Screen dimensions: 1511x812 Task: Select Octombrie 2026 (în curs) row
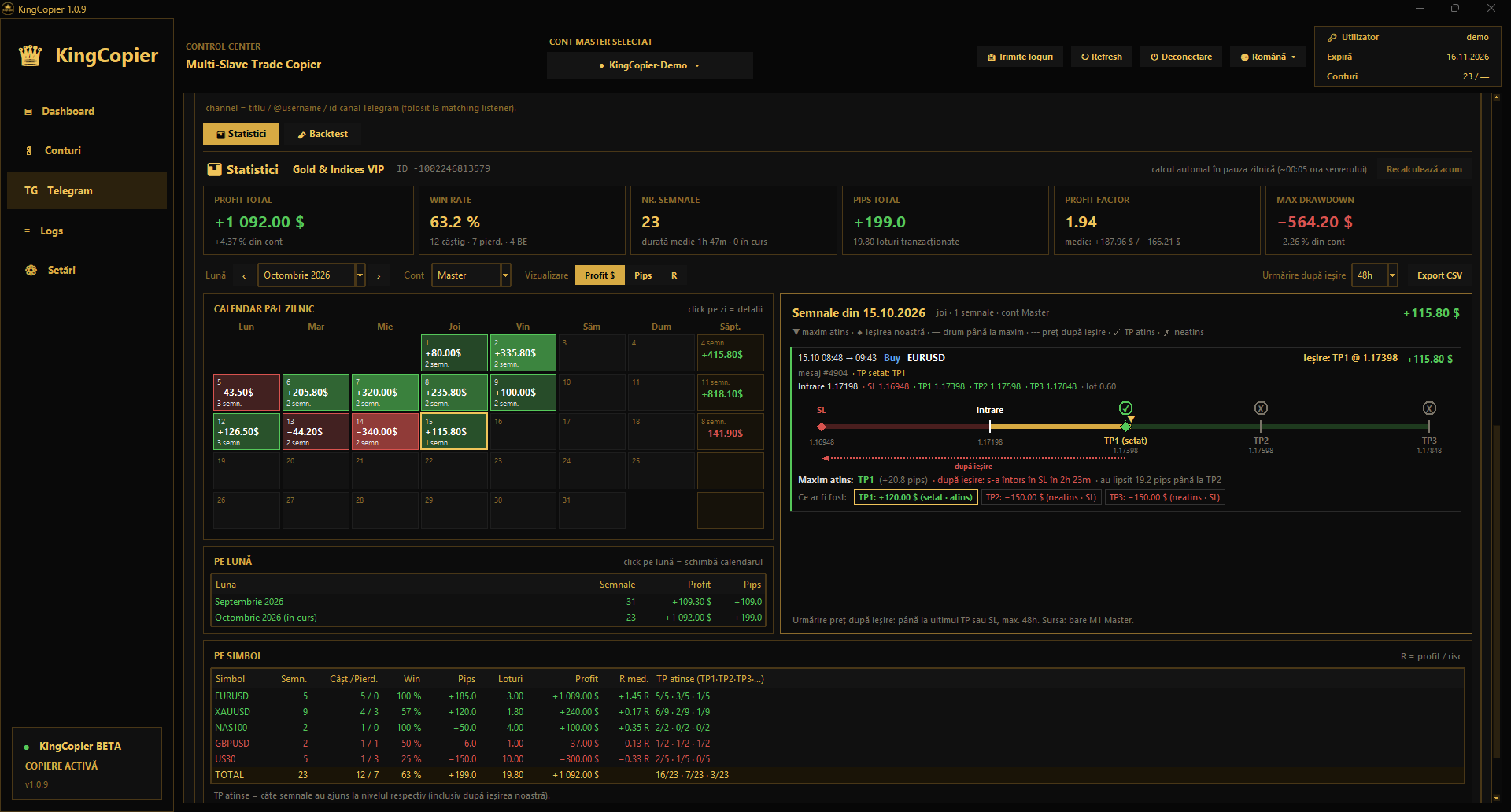[488, 618]
